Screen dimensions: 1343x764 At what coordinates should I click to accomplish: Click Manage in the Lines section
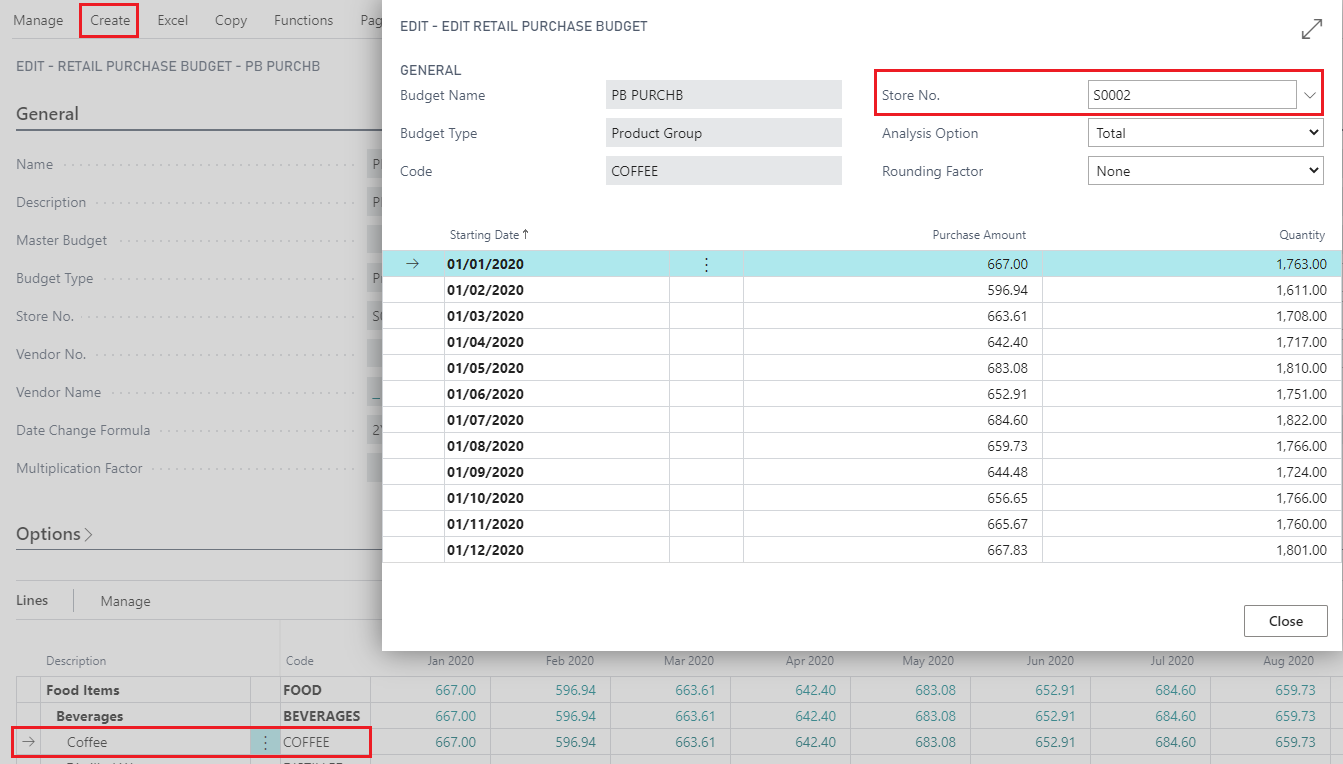point(125,601)
